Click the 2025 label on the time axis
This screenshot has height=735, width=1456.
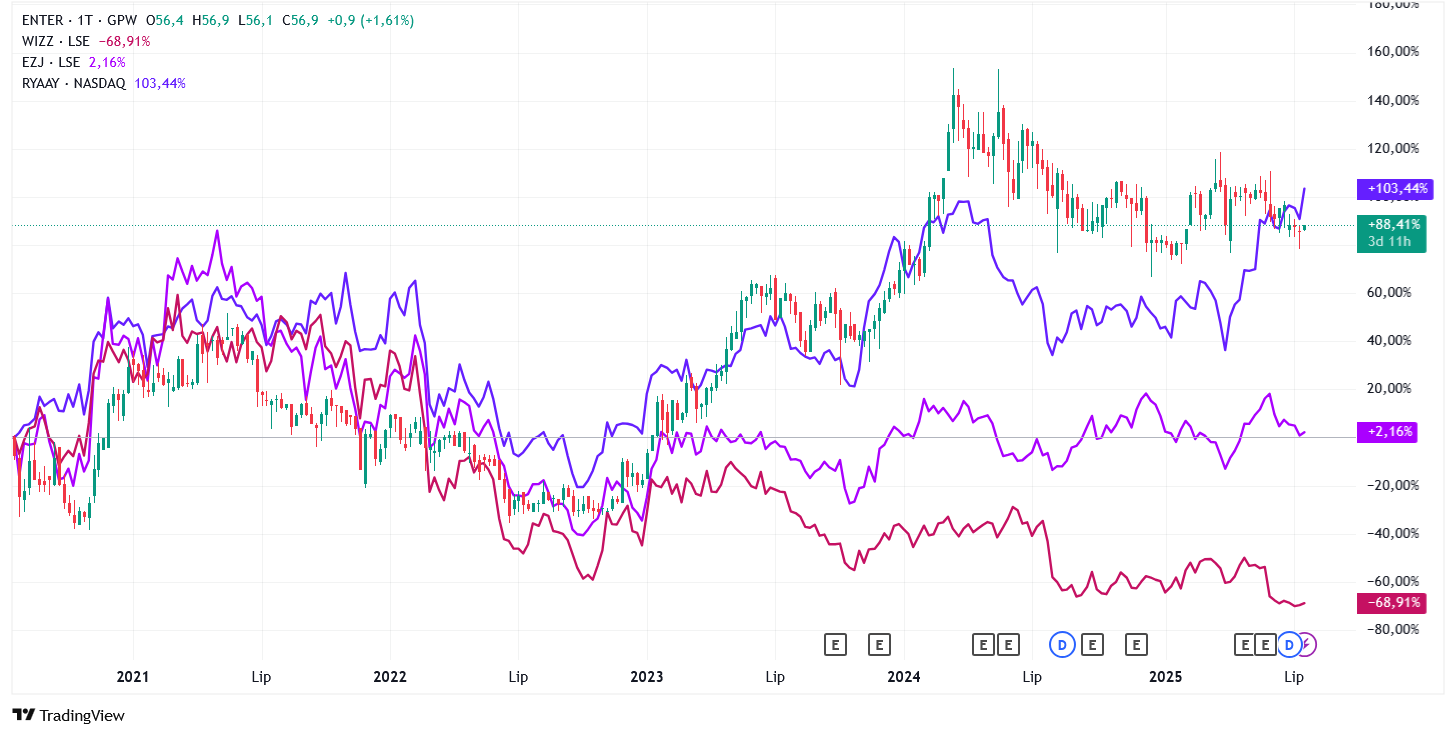click(x=1165, y=677)
